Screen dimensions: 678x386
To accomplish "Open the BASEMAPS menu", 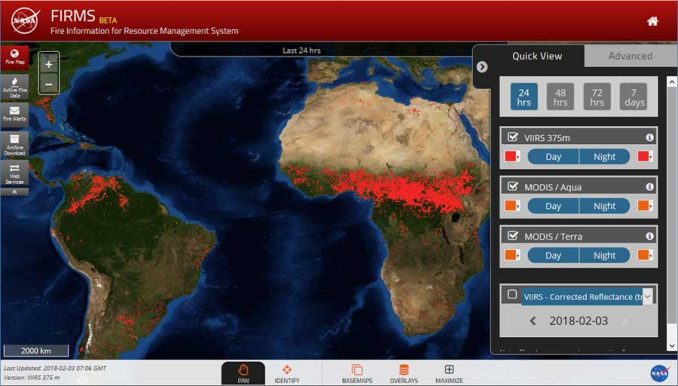I will [x=357, y=373].
